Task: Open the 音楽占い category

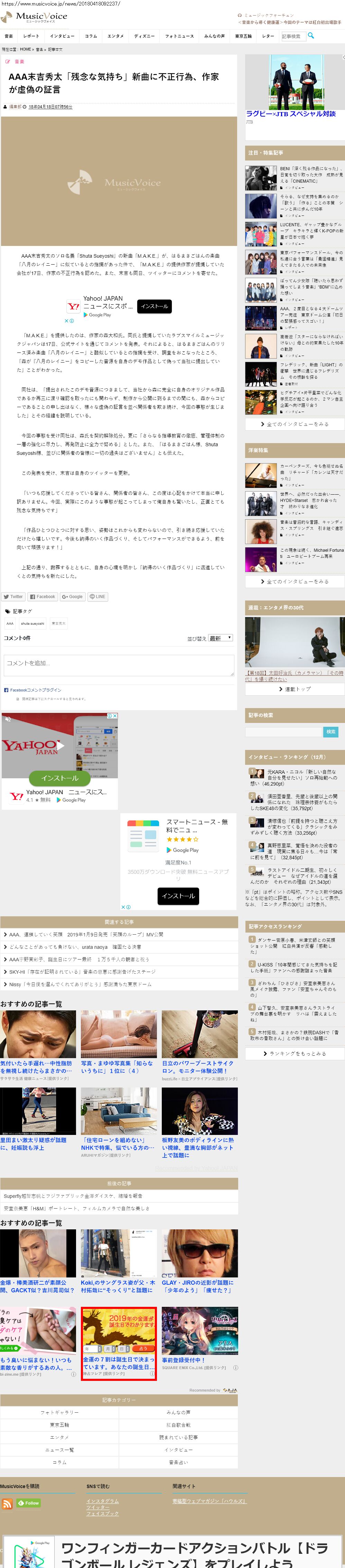Action: (178, 1461)
